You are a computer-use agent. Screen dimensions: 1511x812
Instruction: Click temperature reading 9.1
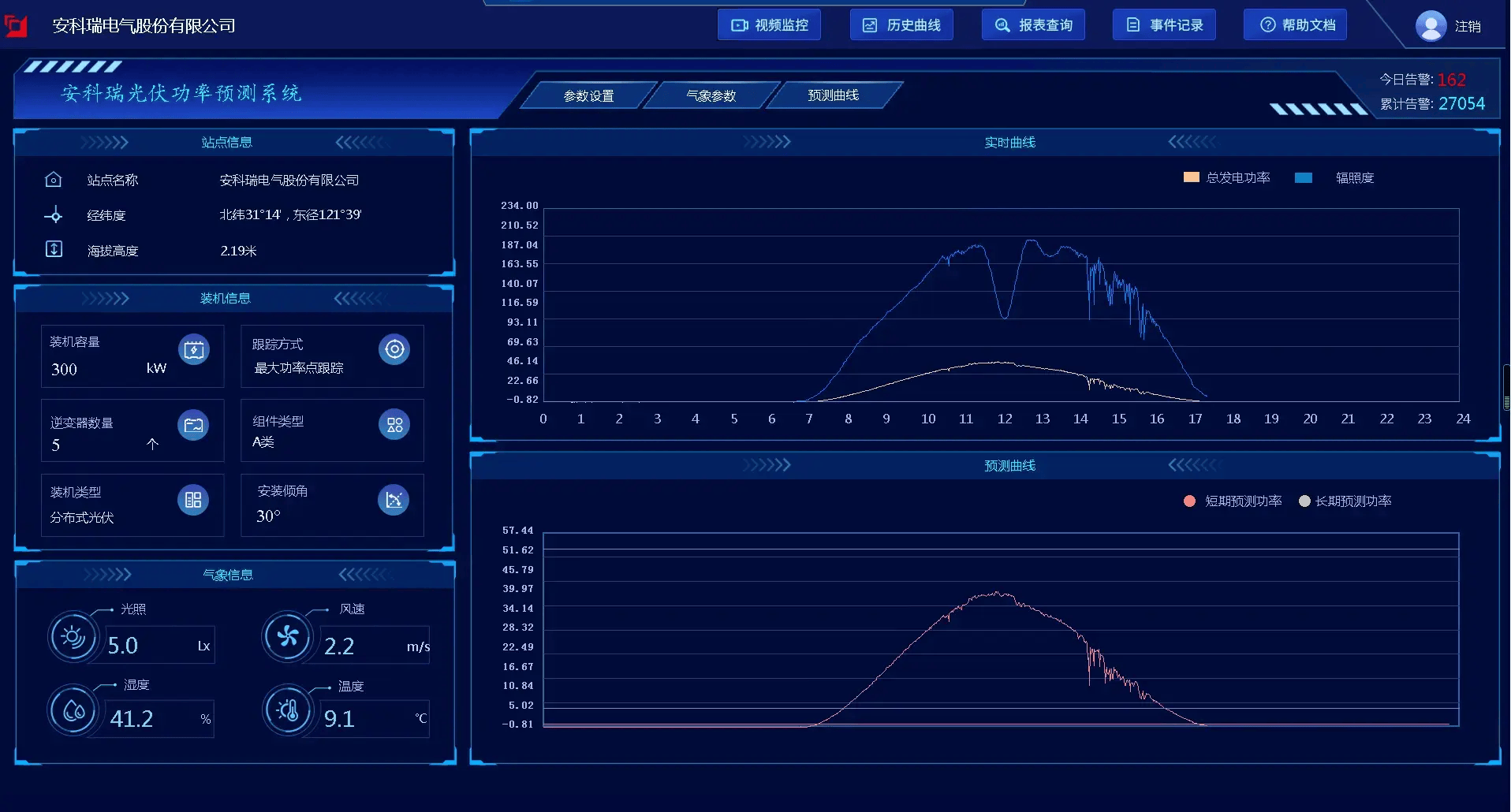(339, 719)
